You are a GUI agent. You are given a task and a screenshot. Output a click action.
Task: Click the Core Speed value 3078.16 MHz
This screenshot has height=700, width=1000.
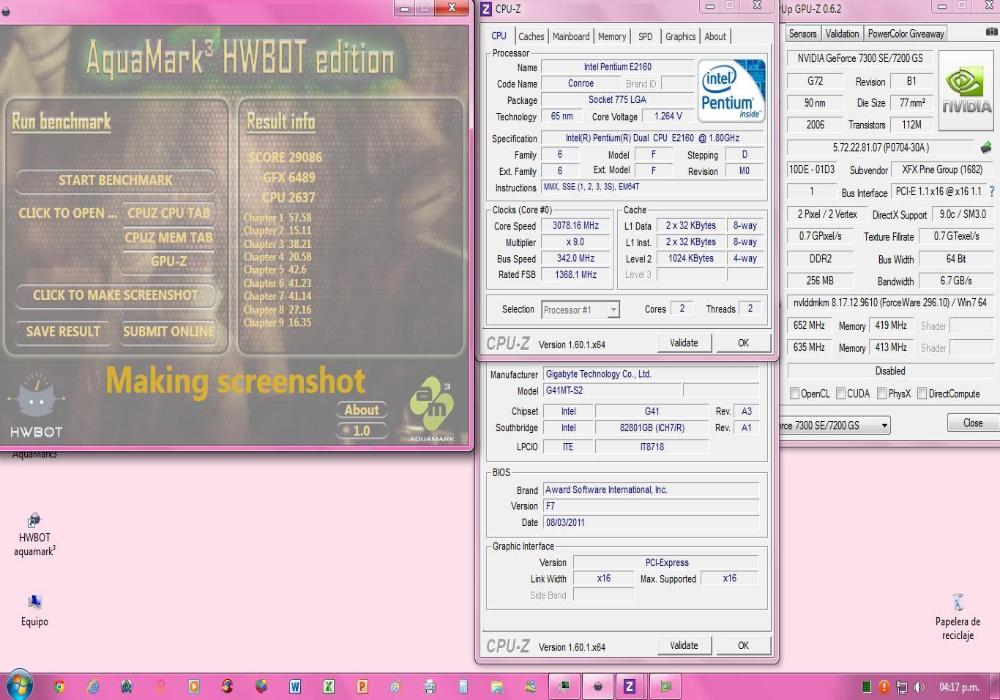[575, 226]
